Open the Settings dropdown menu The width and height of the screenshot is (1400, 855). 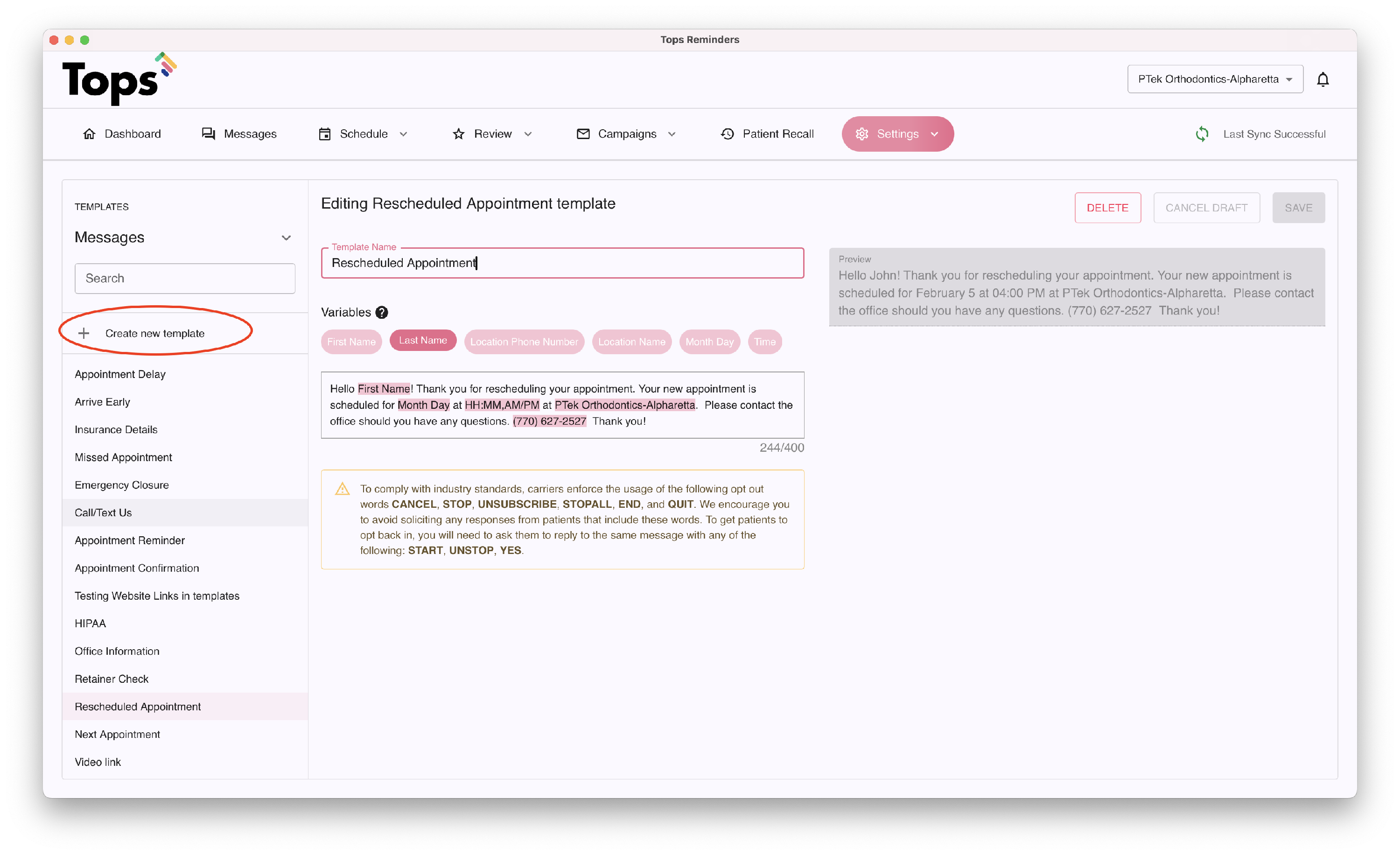coord(897,134)
